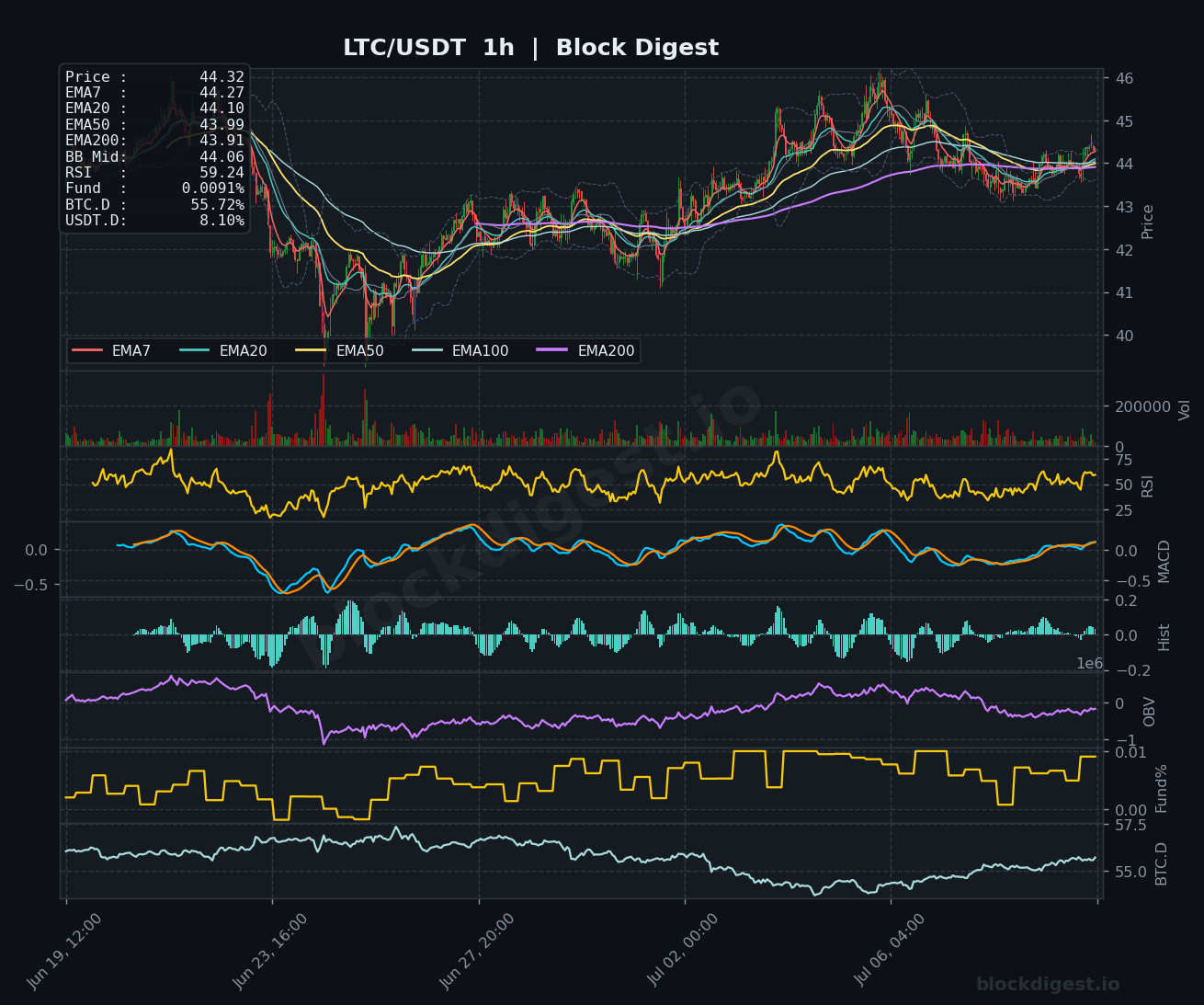Click the Fund value 0.0091%
This screenshot has height=1005, width=1204.
tap(213, 188)
